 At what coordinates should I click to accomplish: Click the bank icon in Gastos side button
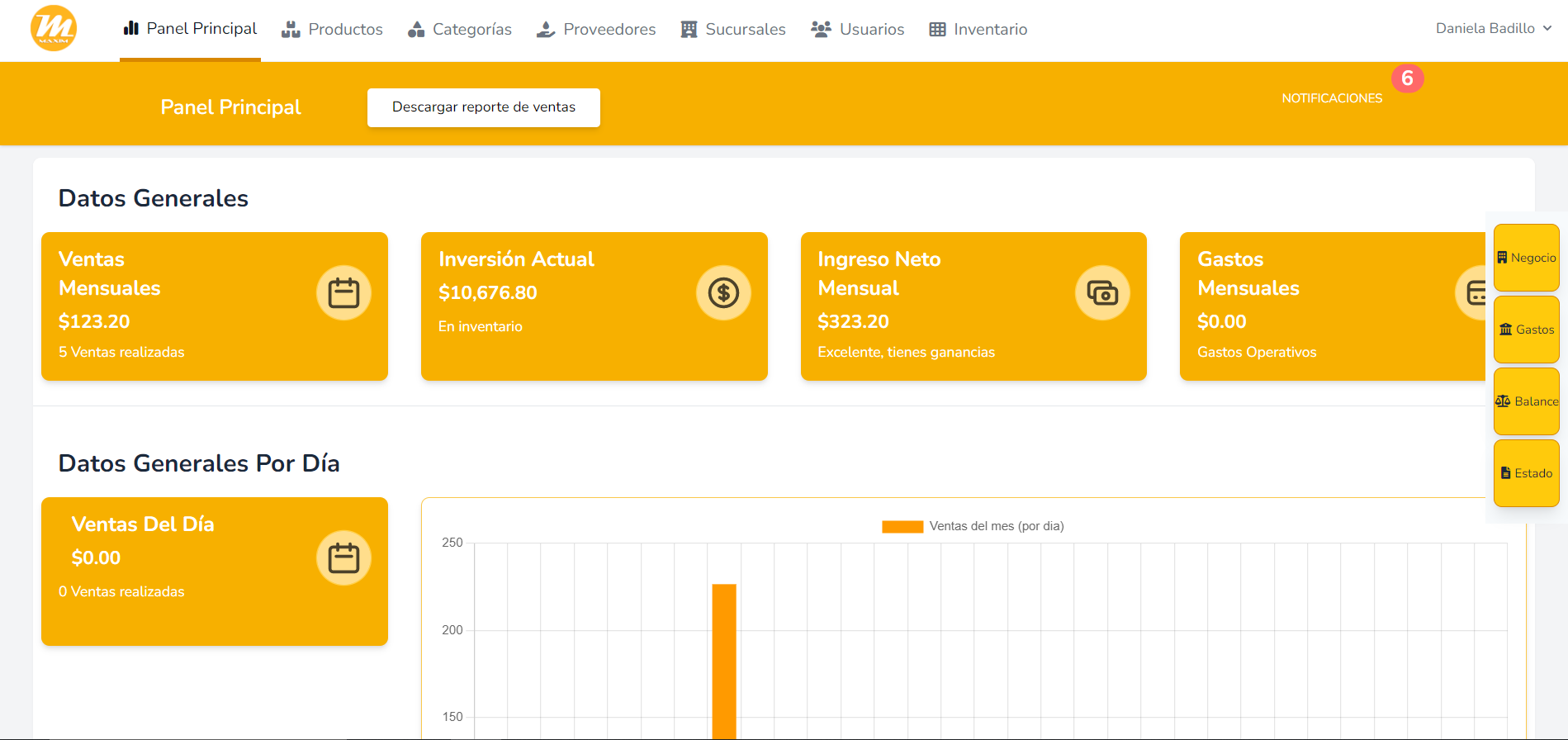pyautogui.click(x=1505, y=330)
